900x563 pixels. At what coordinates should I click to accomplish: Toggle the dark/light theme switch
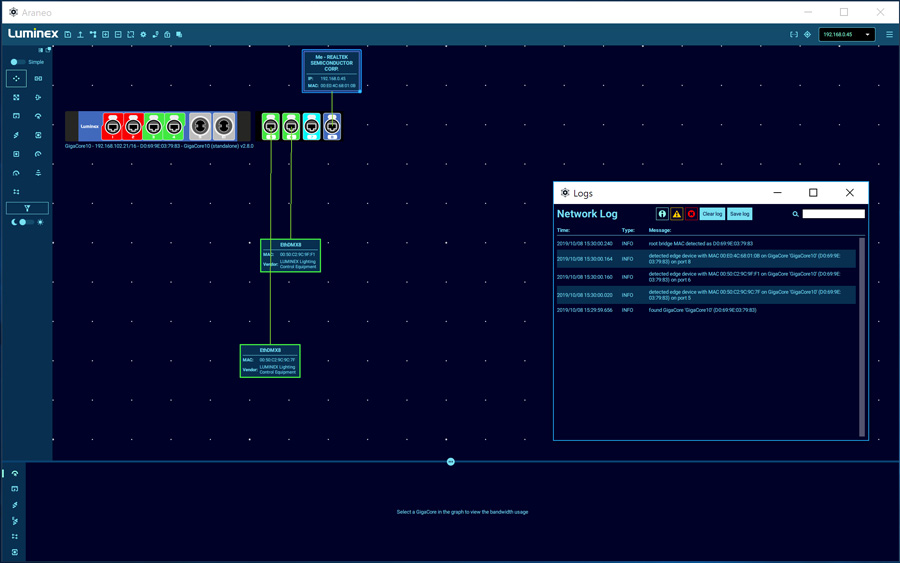click(x=24, y=222)
